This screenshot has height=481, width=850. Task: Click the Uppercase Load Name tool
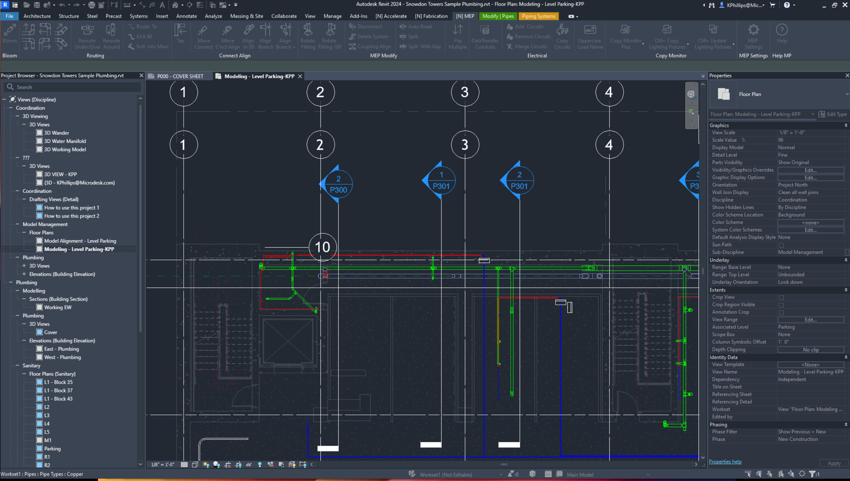pos(589,36)
